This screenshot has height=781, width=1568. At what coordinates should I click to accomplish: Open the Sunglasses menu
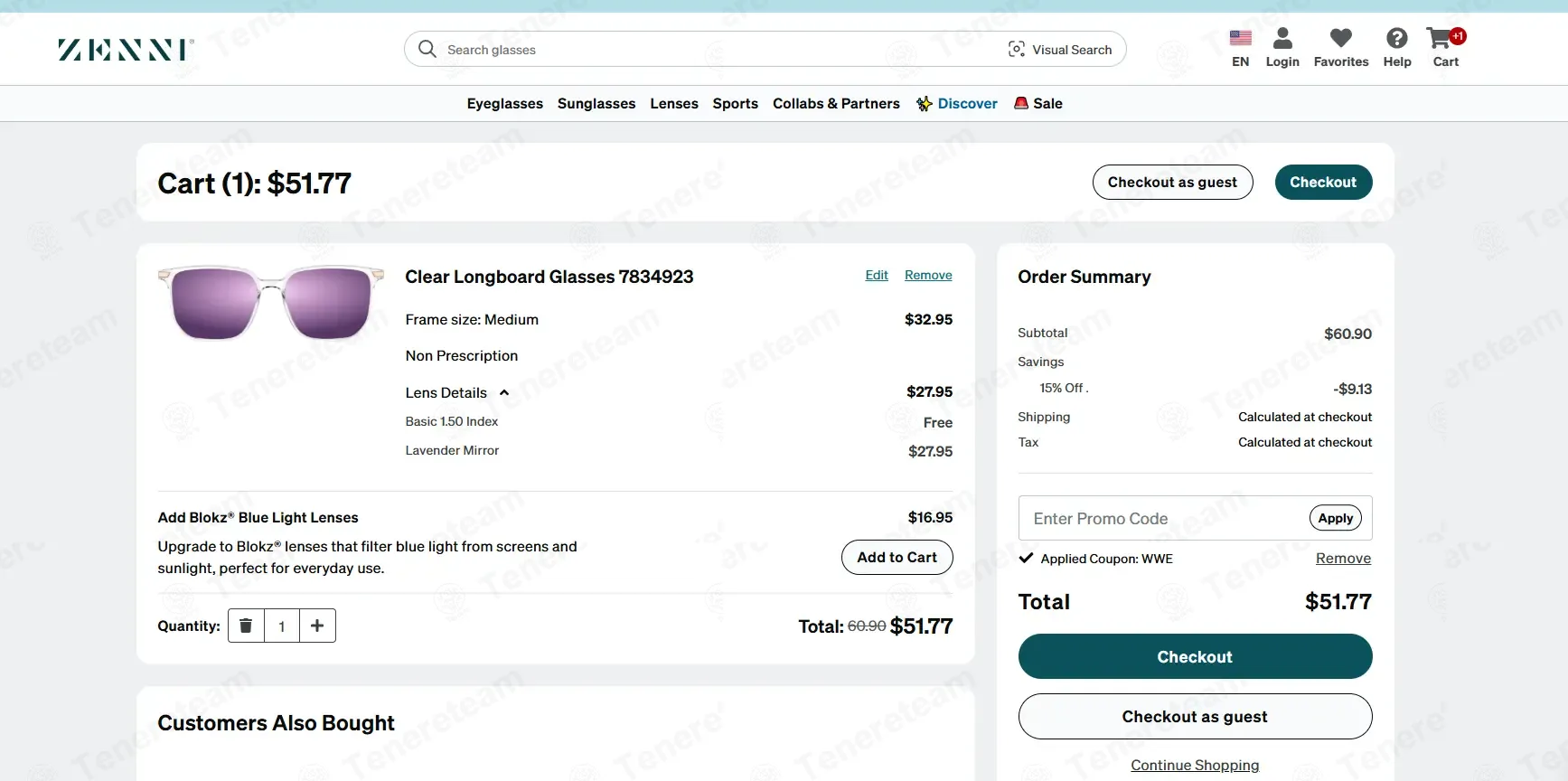tap(596, 104)
